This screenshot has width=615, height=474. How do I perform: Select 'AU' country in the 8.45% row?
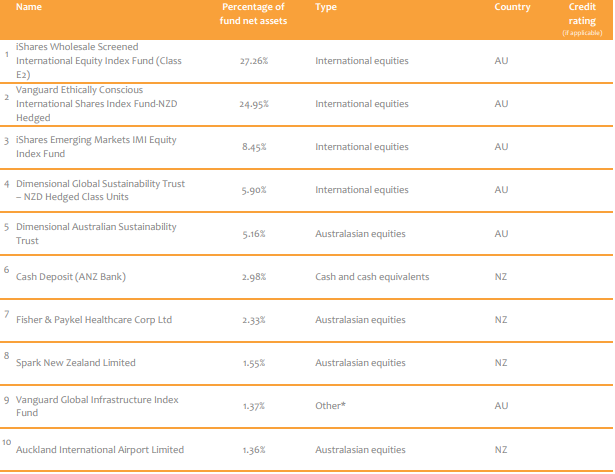(x=501, y=147)
